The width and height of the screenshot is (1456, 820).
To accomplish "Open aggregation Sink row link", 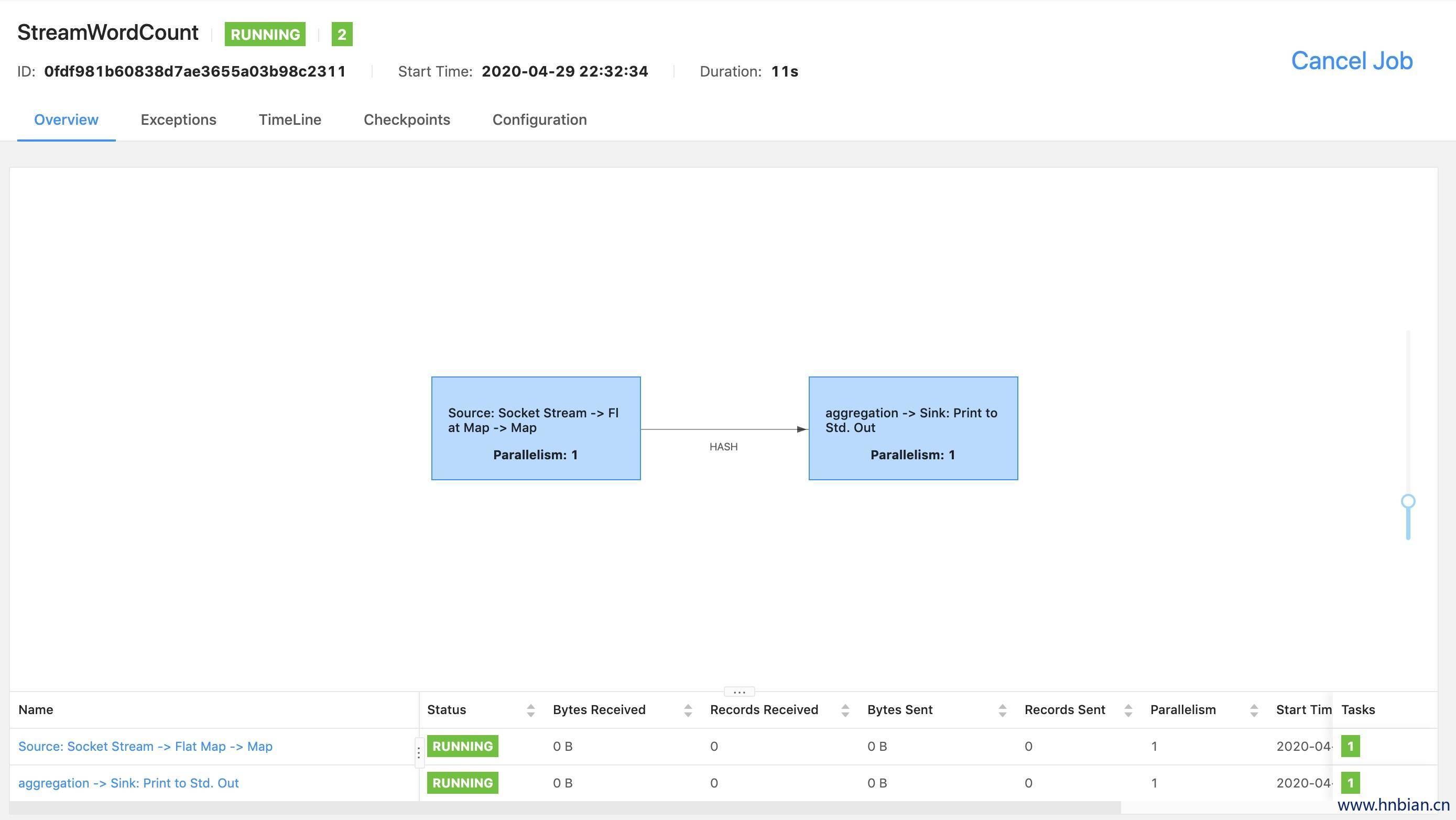I will [128, 783].
